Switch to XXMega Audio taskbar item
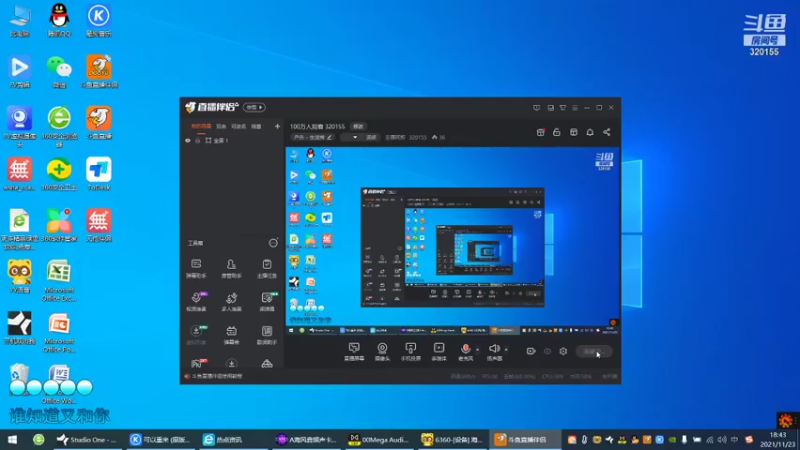Image resolution: width=800 pixels, height=450 pixels. (380, 439)
